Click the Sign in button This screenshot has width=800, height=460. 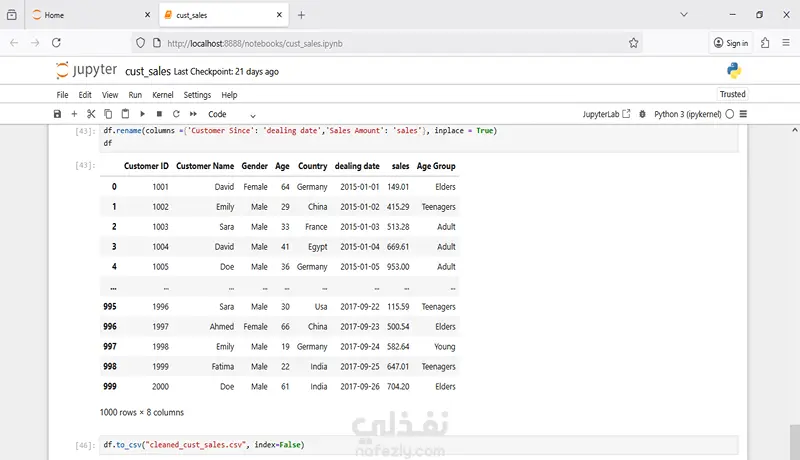click(x=731, y=43)
